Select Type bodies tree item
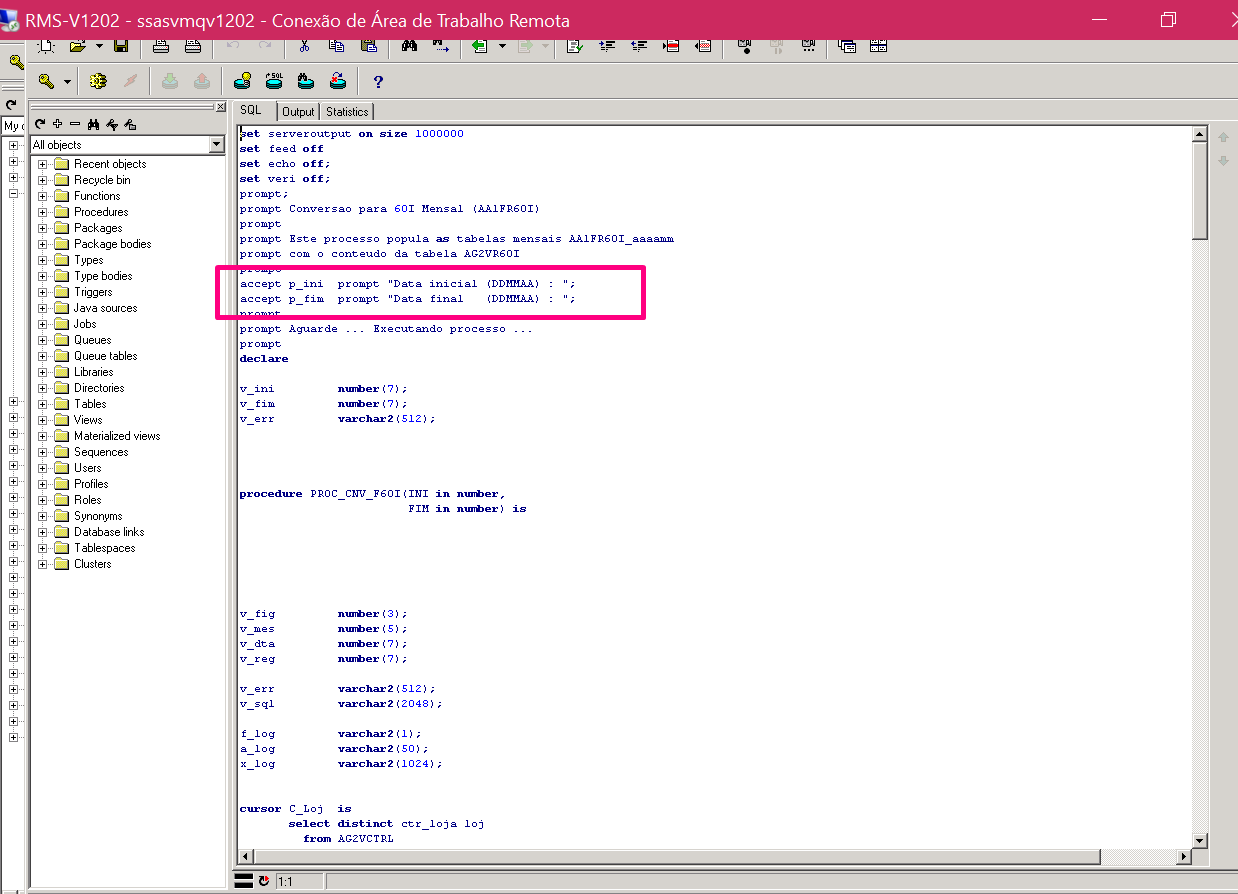This screenshot has width=1238, height=894. click(103, 276)
